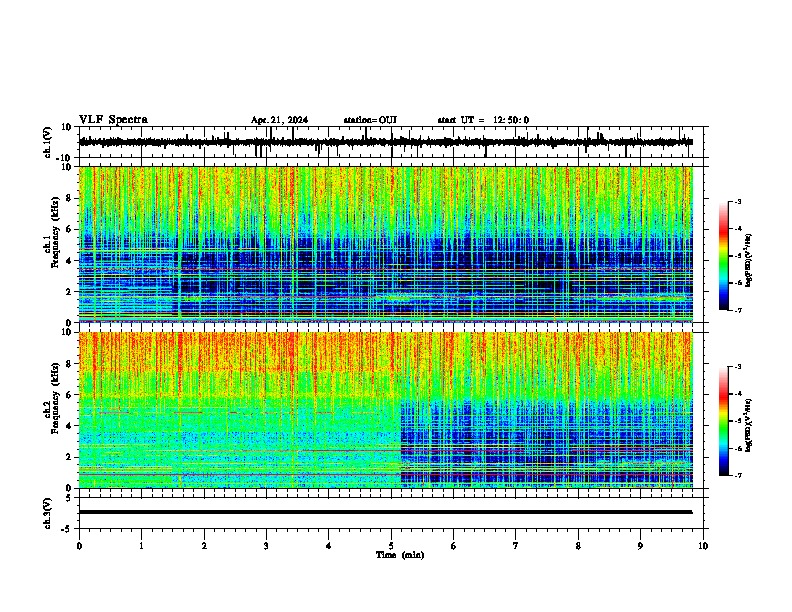Click time axis tick label 8
792x612 pixels.
click(x=578, y=546)
